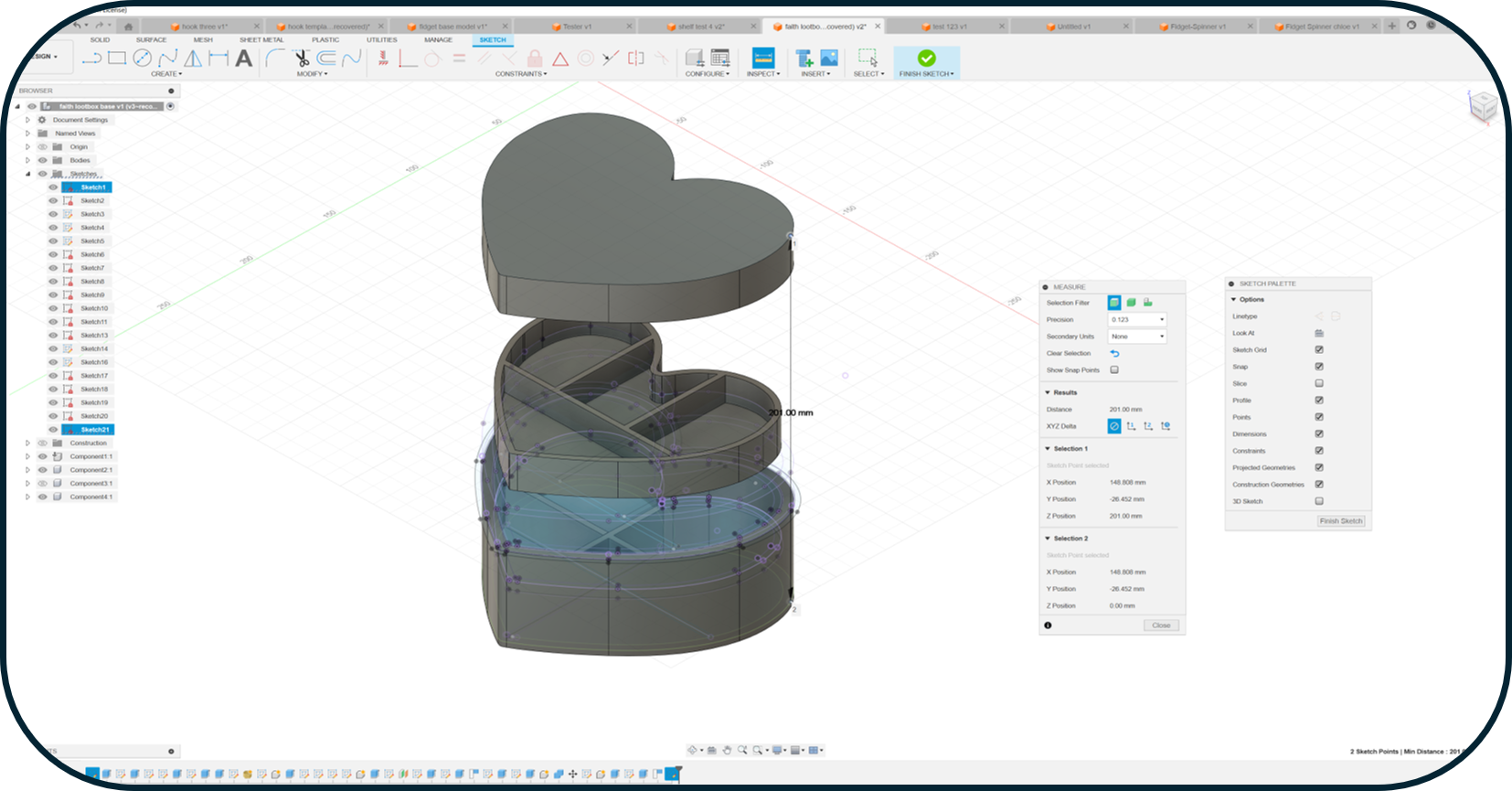Open a new design tab with plus
Viewport: 1512px width, 791px height.
coord(1391,26)
